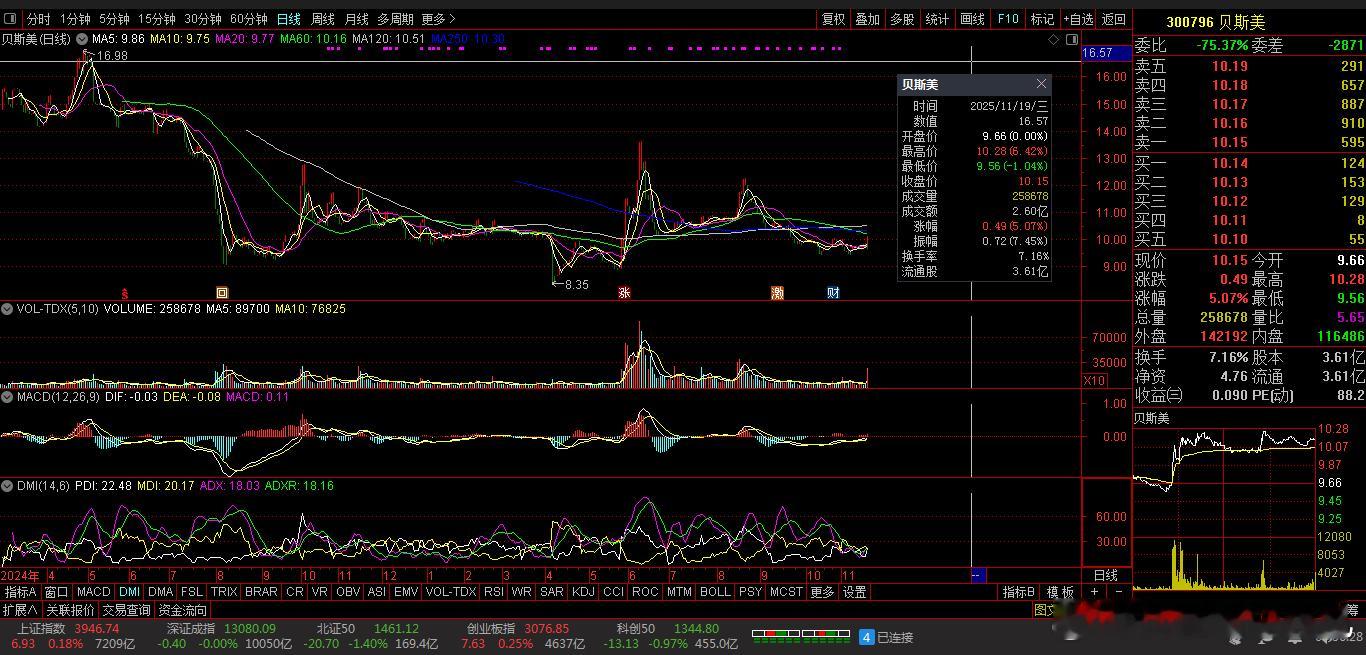The width and height of the screenshot is (1366, 655).
Task: Click the red 涨 marker on the chart
Action: tap(624, 293)
